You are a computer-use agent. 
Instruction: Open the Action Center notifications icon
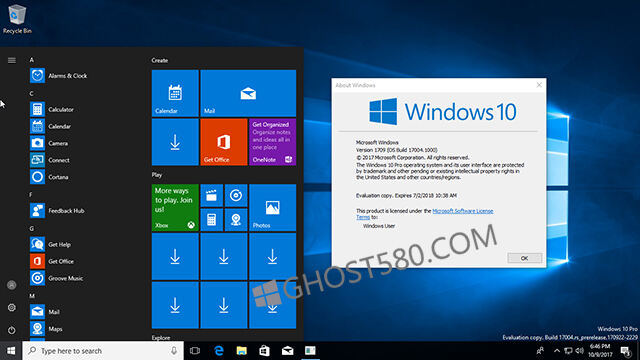point(625,351)
